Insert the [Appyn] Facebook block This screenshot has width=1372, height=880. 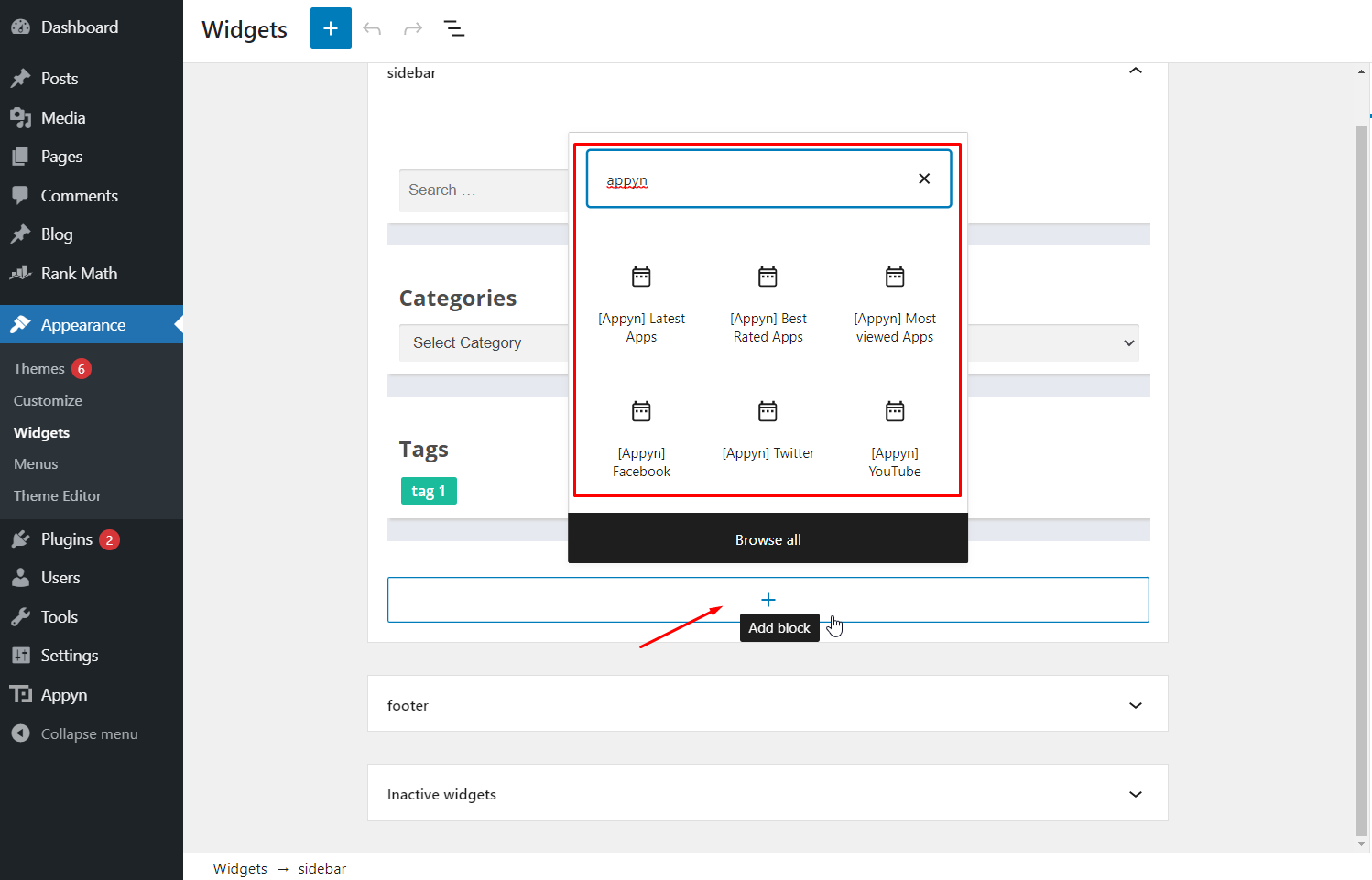(x=641, y=439)
